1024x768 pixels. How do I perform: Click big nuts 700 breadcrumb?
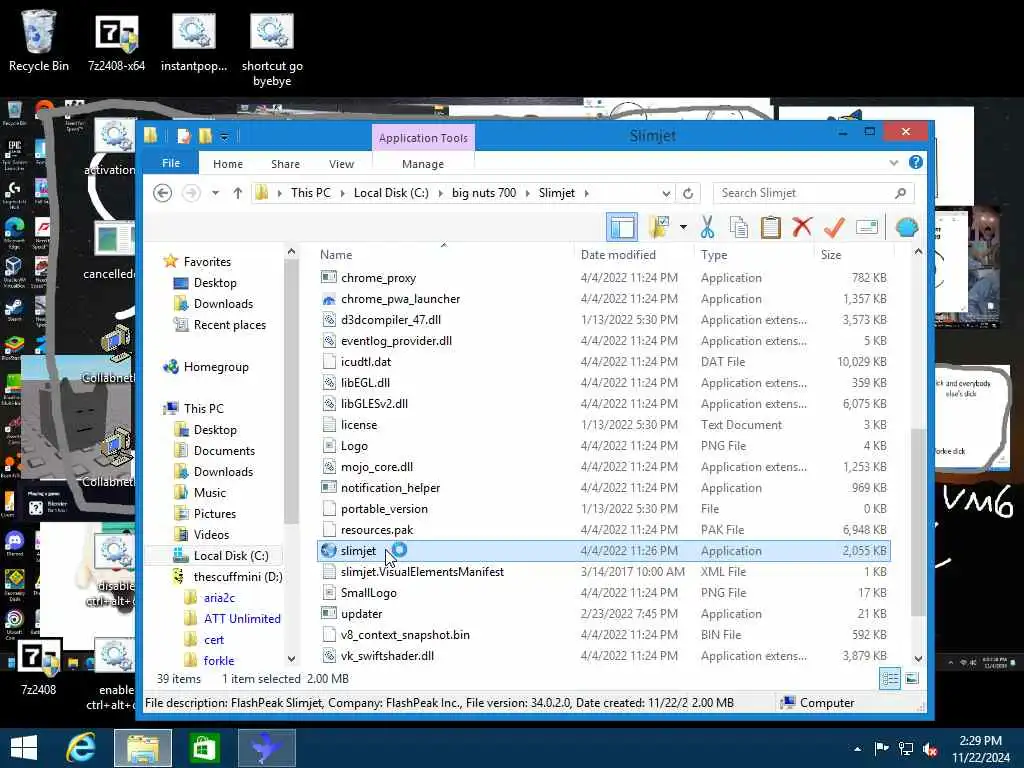484,193
